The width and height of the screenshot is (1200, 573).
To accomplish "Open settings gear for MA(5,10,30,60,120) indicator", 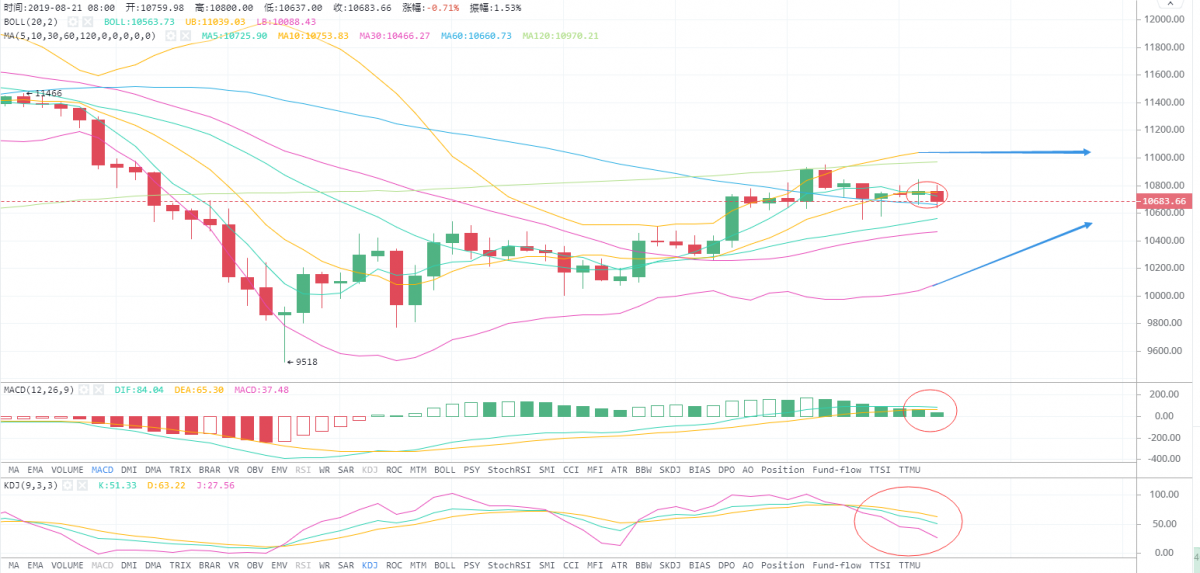I will tap(171, 35).
